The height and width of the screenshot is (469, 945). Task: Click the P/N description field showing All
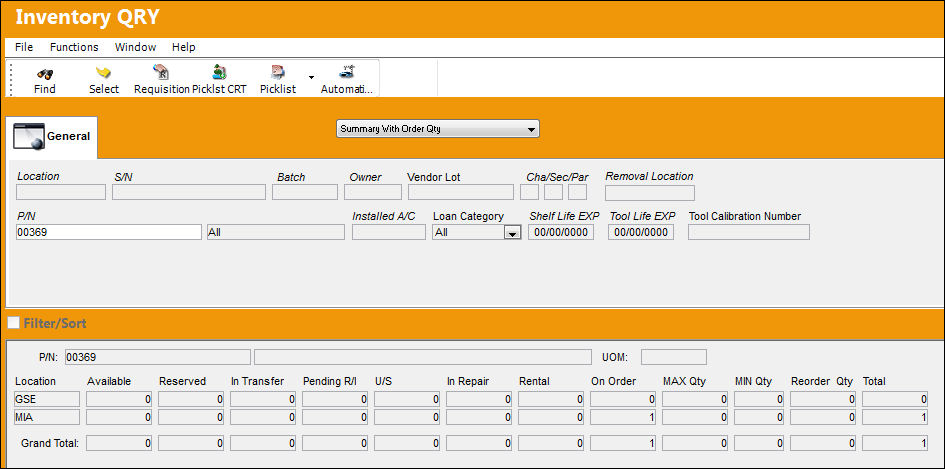[276, 232]
